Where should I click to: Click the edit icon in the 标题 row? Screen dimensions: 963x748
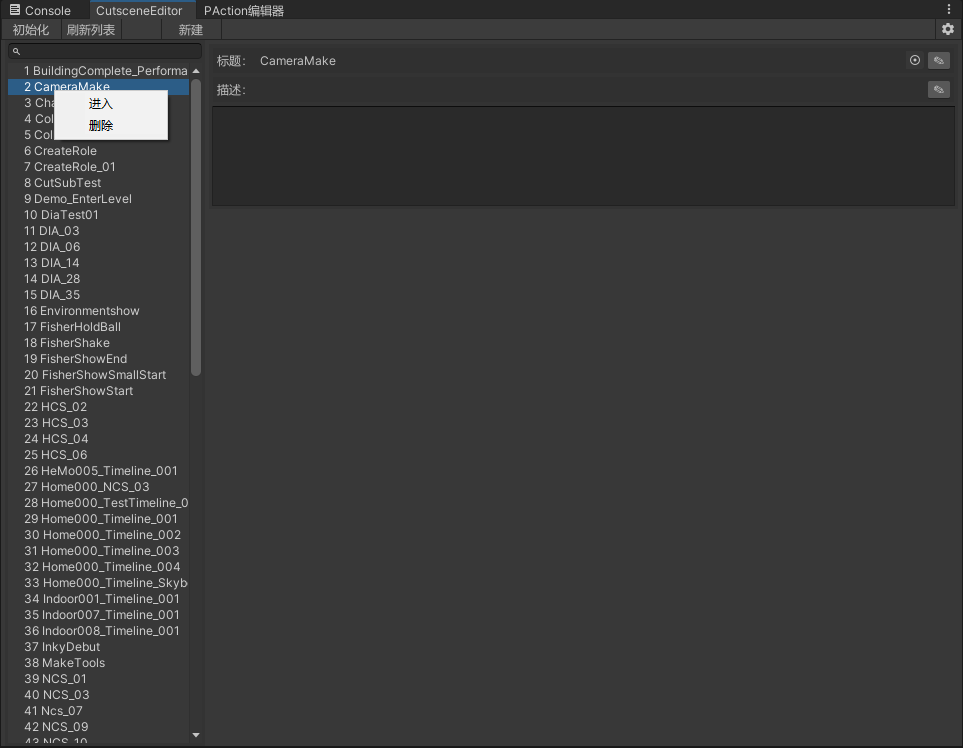[x=938, y=61]
